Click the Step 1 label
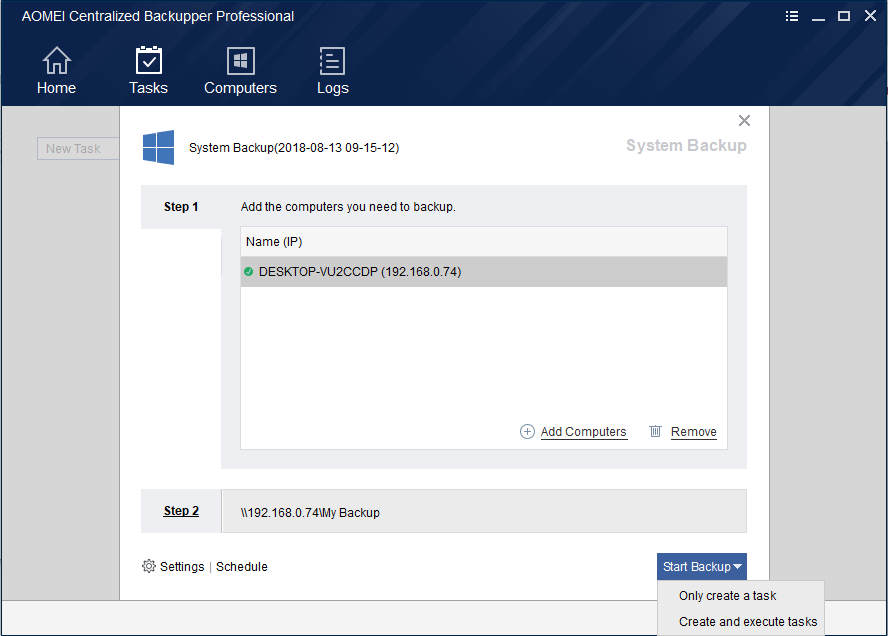The height and width of the screenshot is (636, 888). (181, 207)
